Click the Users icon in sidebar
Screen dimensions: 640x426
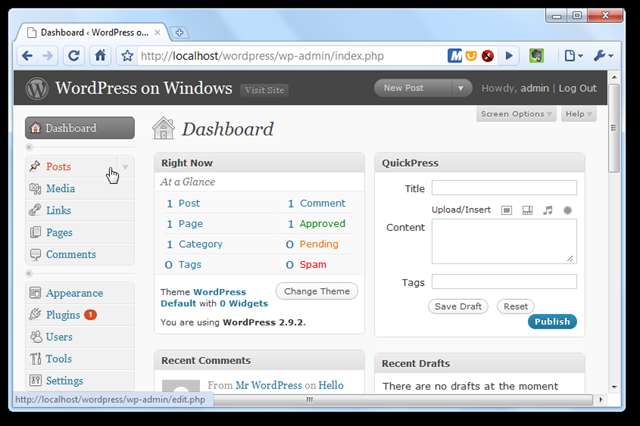point(36,337)
